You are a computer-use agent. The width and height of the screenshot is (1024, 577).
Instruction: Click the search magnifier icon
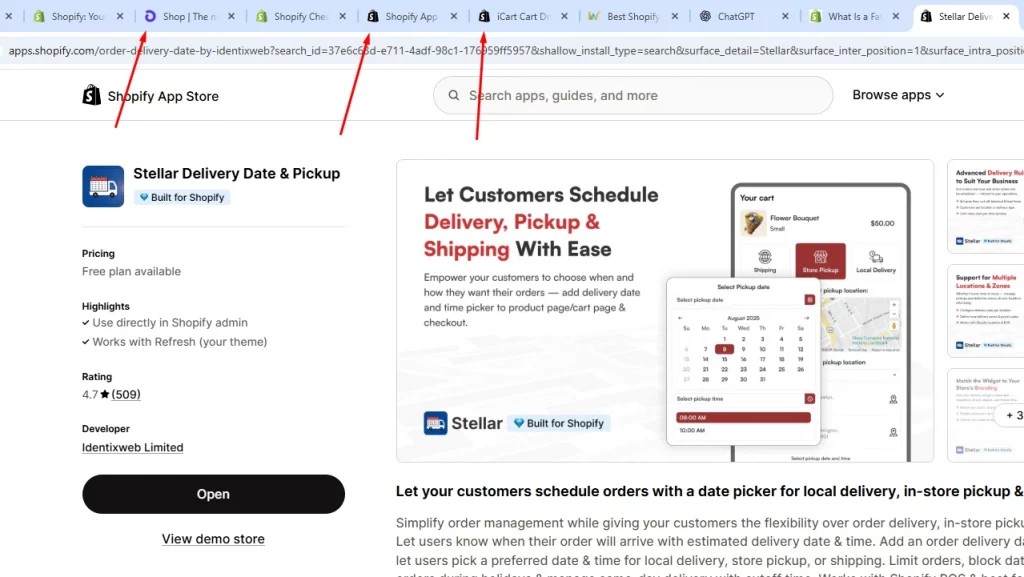[454, 95]
